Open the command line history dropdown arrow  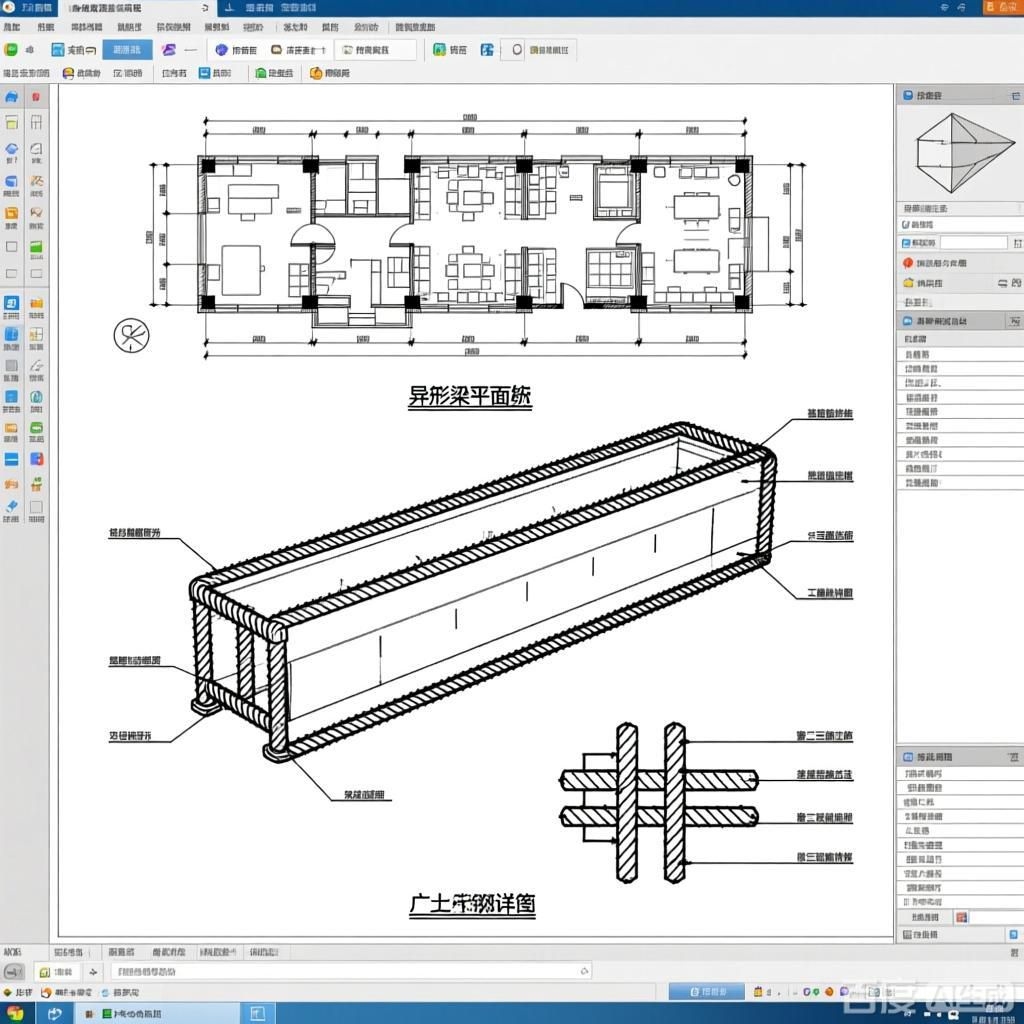pos(584,971)
